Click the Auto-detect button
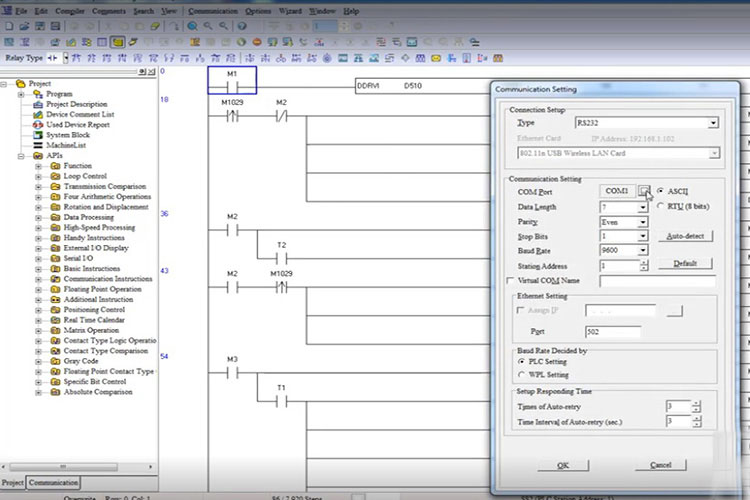Screen dimensions: 750x500 685,236
